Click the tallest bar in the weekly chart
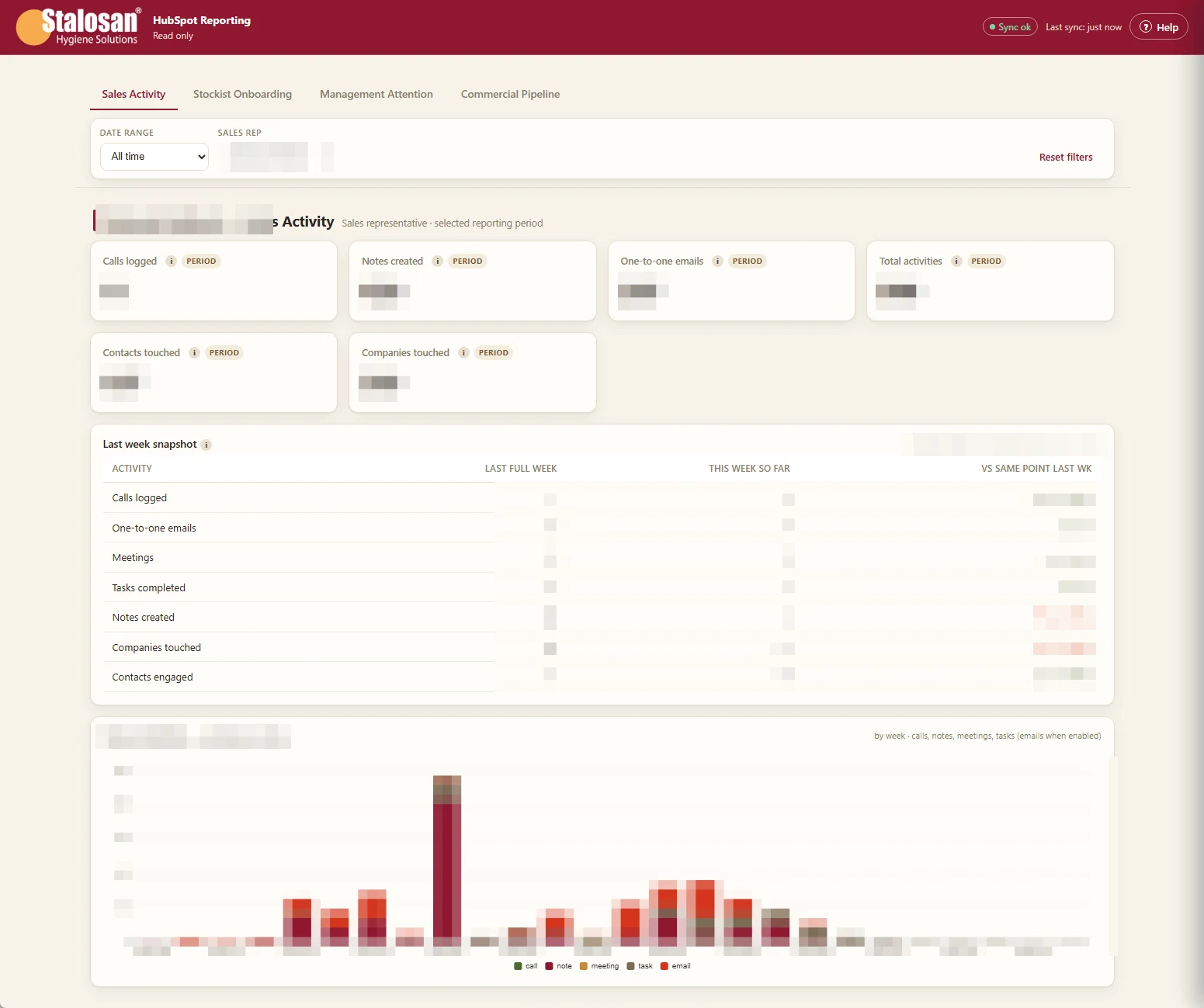 [447, 860]
